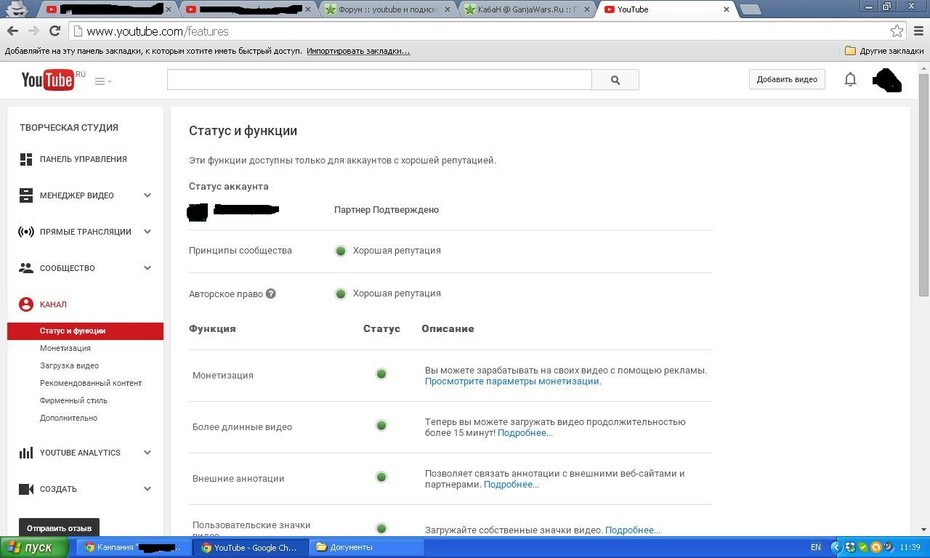Click Подробнее link for custom thumbnails
The height and width of the screenshot is (558, 930).
pyautogui.click(x=632, y=530)
